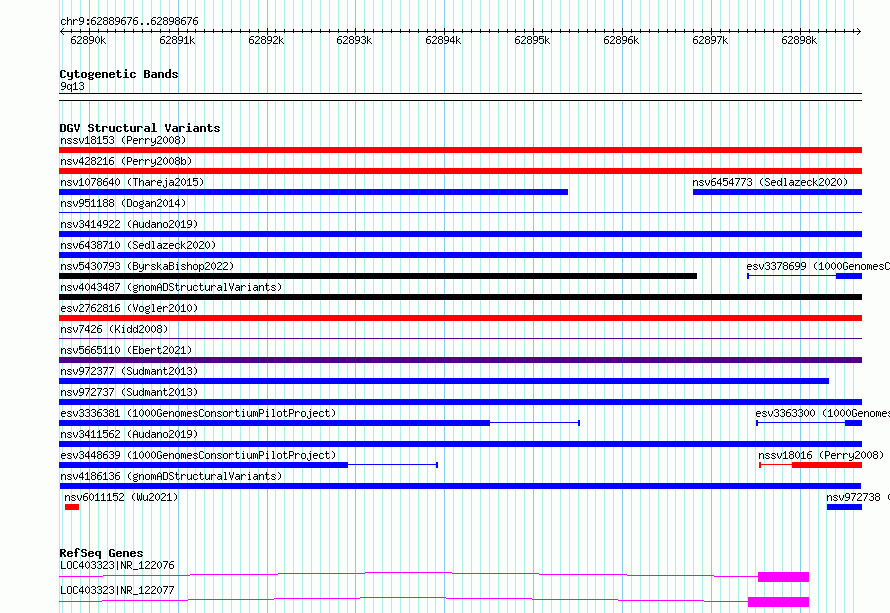Select the 9q13 cytogenetic band label
This screenshot has height=613, width=890.
(72, 86)
